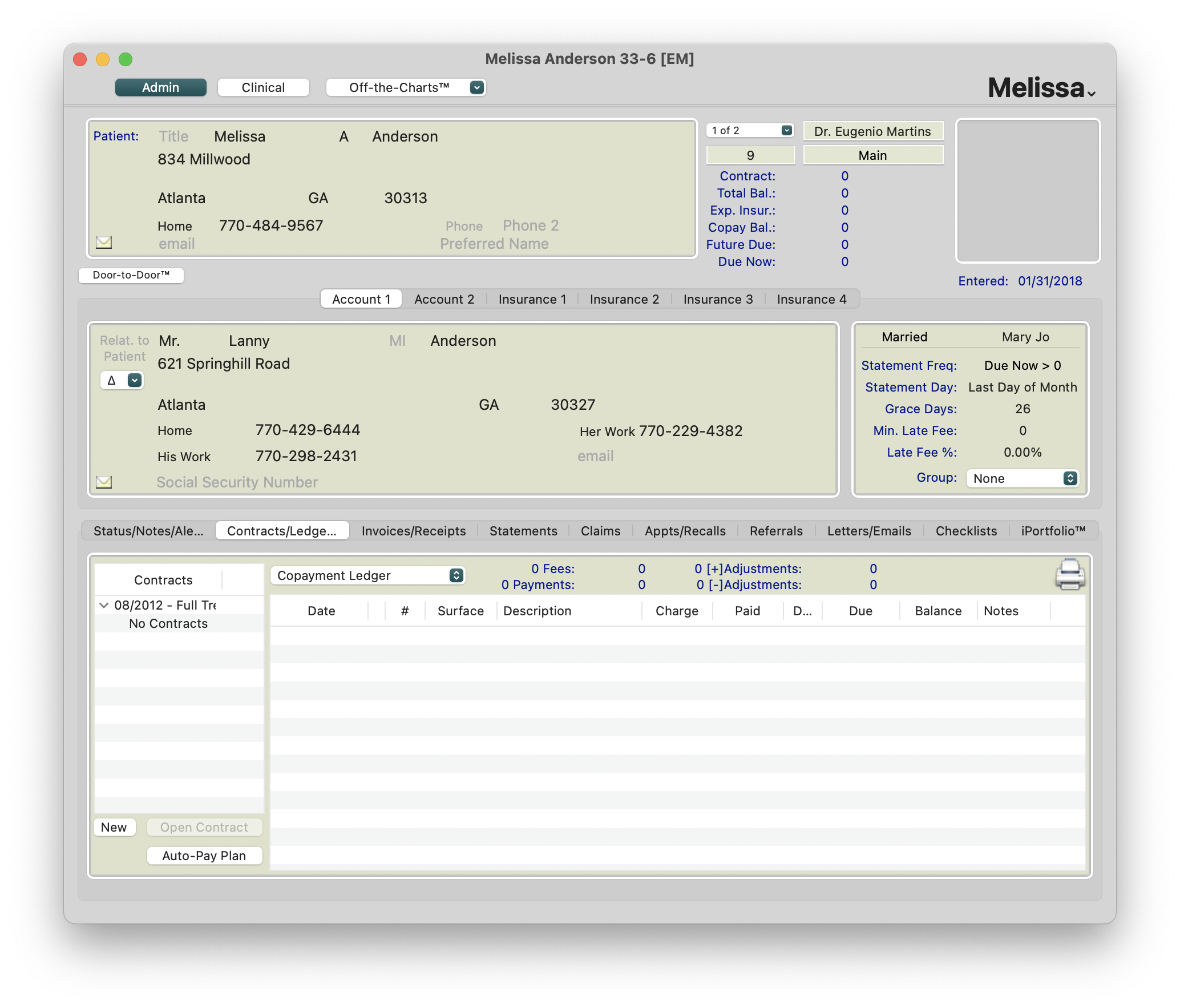
Task: Collapse the 08/2012 Full Treatment contract
Action: (x=104, y=605)
